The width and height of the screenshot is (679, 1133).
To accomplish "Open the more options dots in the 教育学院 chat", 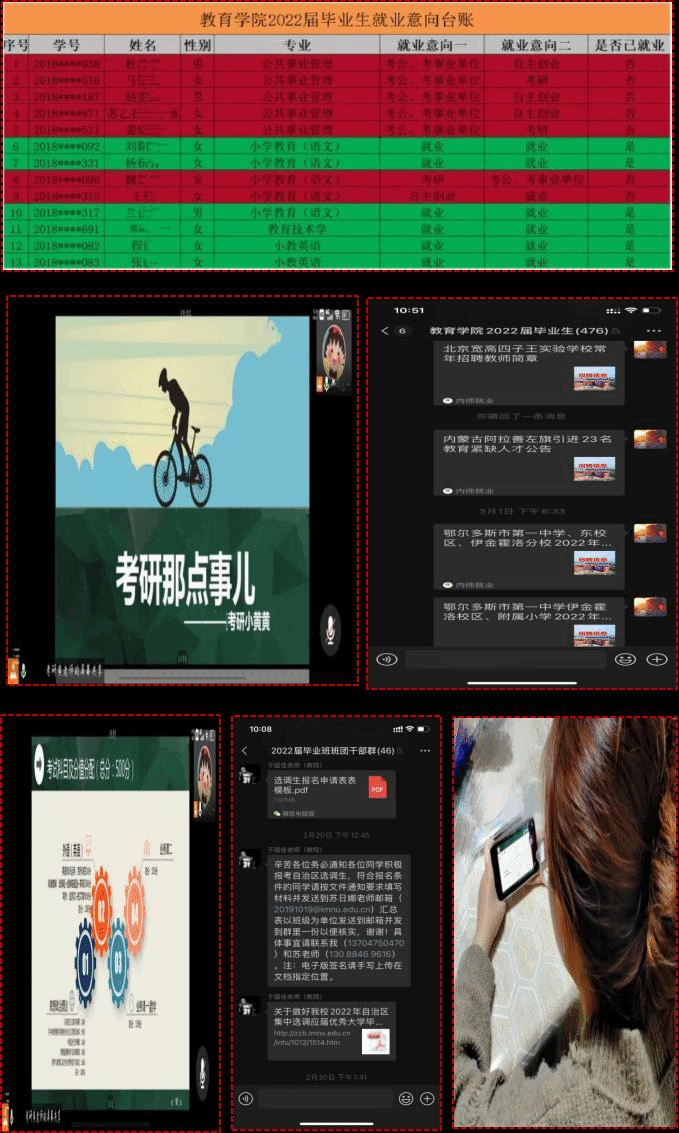I will pyautogui.click(x=654, y=330).
